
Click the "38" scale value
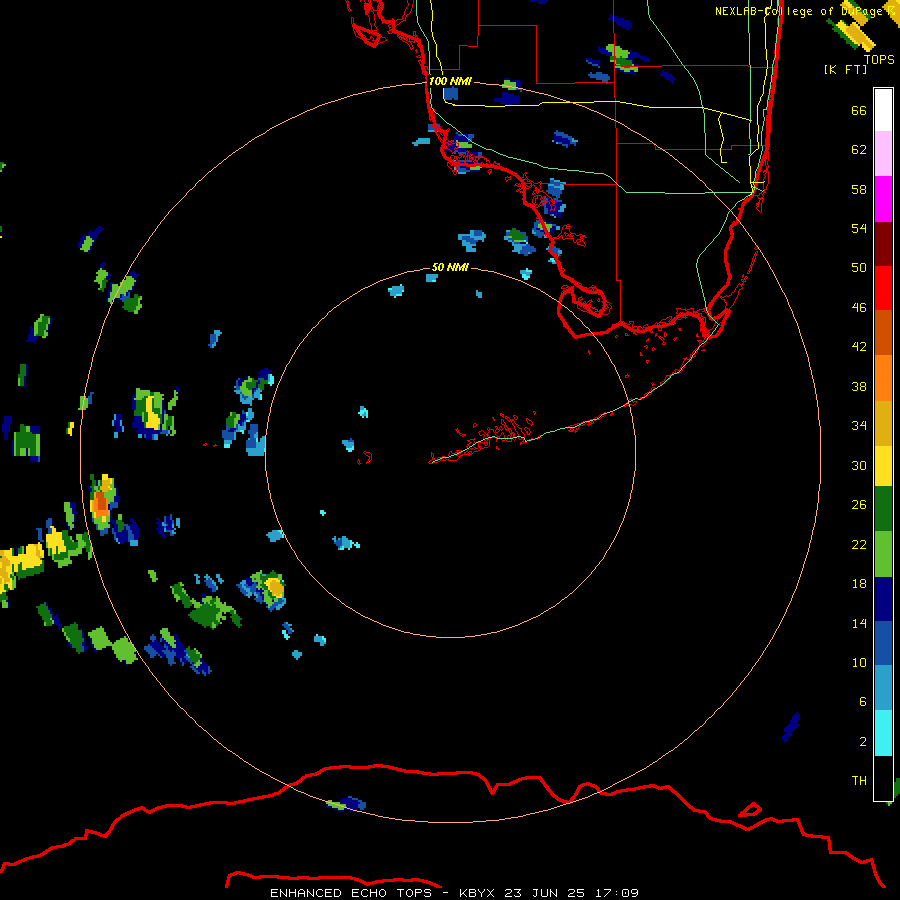pos(859,386)
